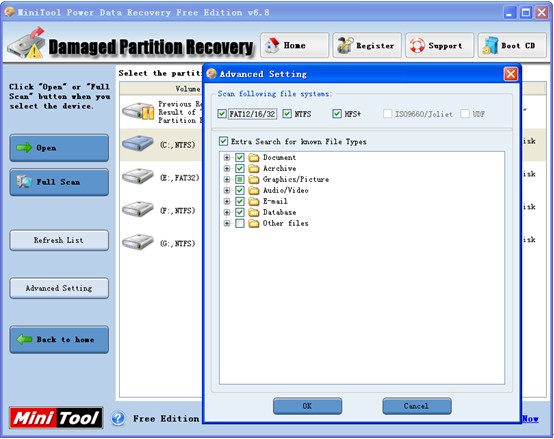
Task: Click the Volume column header
Action: pos(161,89)
